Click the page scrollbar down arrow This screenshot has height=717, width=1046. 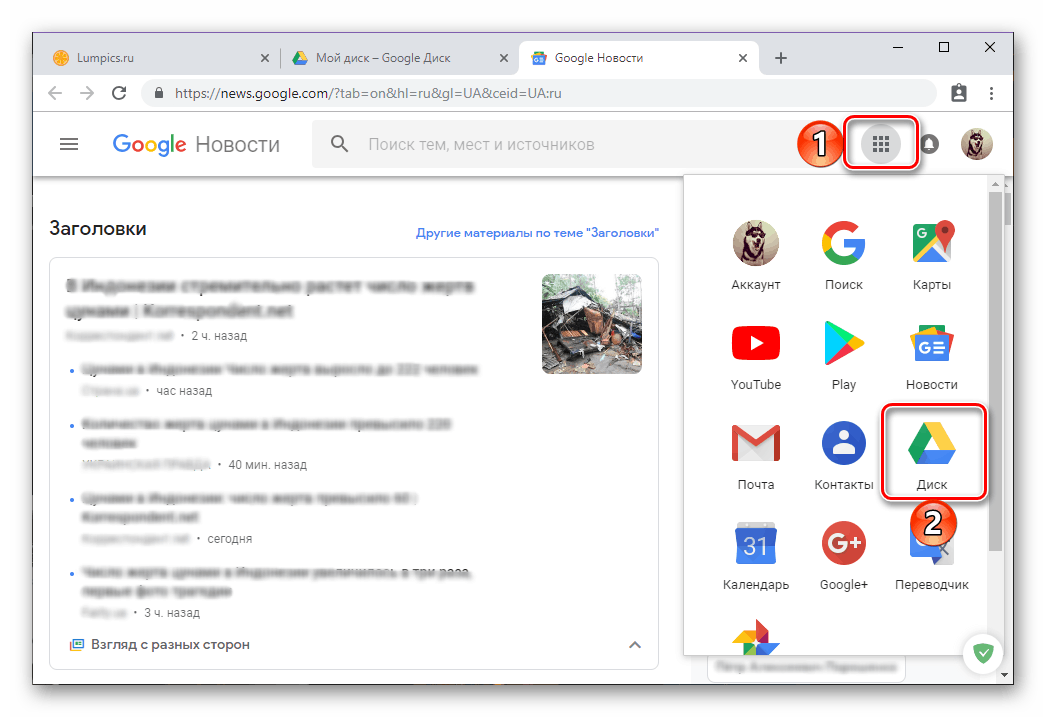click(1005, 675)
